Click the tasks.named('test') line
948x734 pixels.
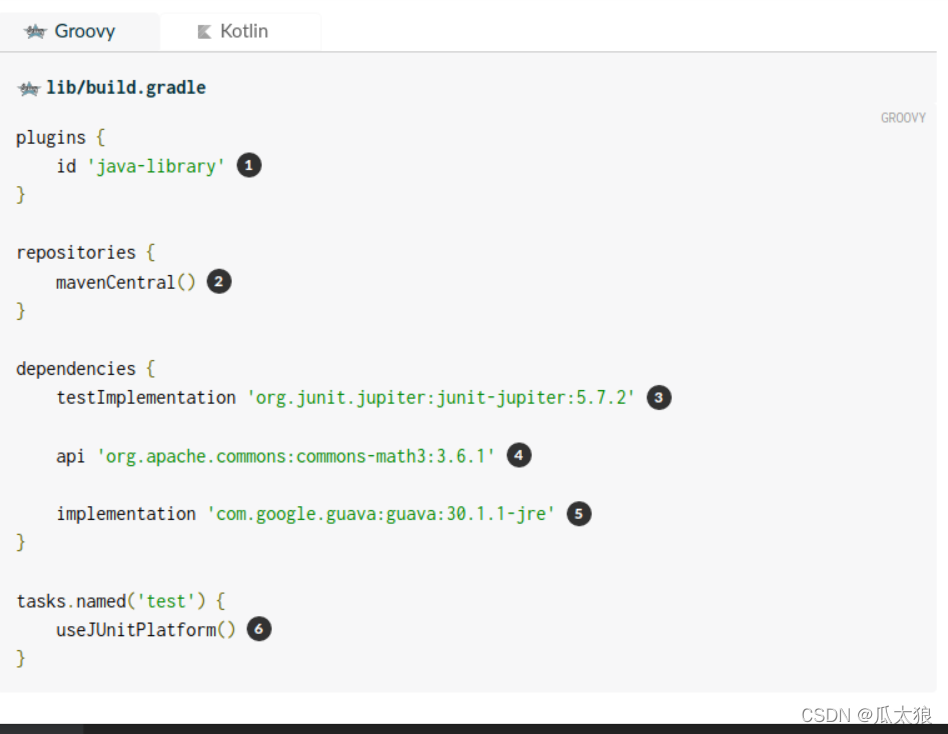[120, 602]
